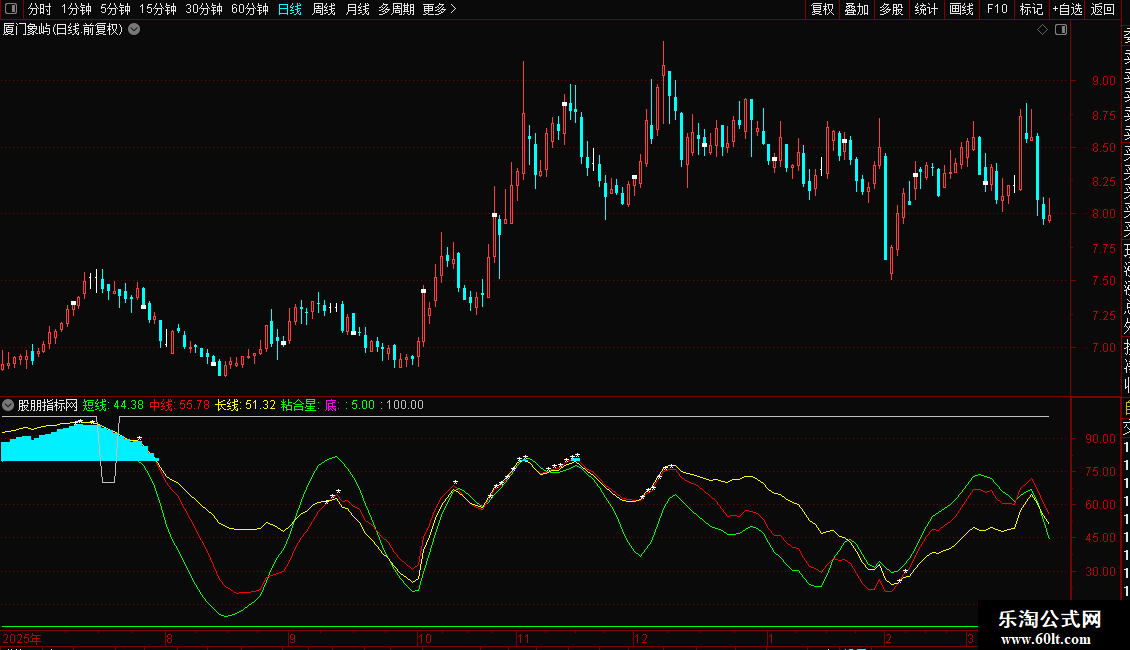Click the 厦门象屿(日线.前复权) chart title
Image resolution: width=1130 pixels, height=650 pixels.
click(x=63, y=30)
